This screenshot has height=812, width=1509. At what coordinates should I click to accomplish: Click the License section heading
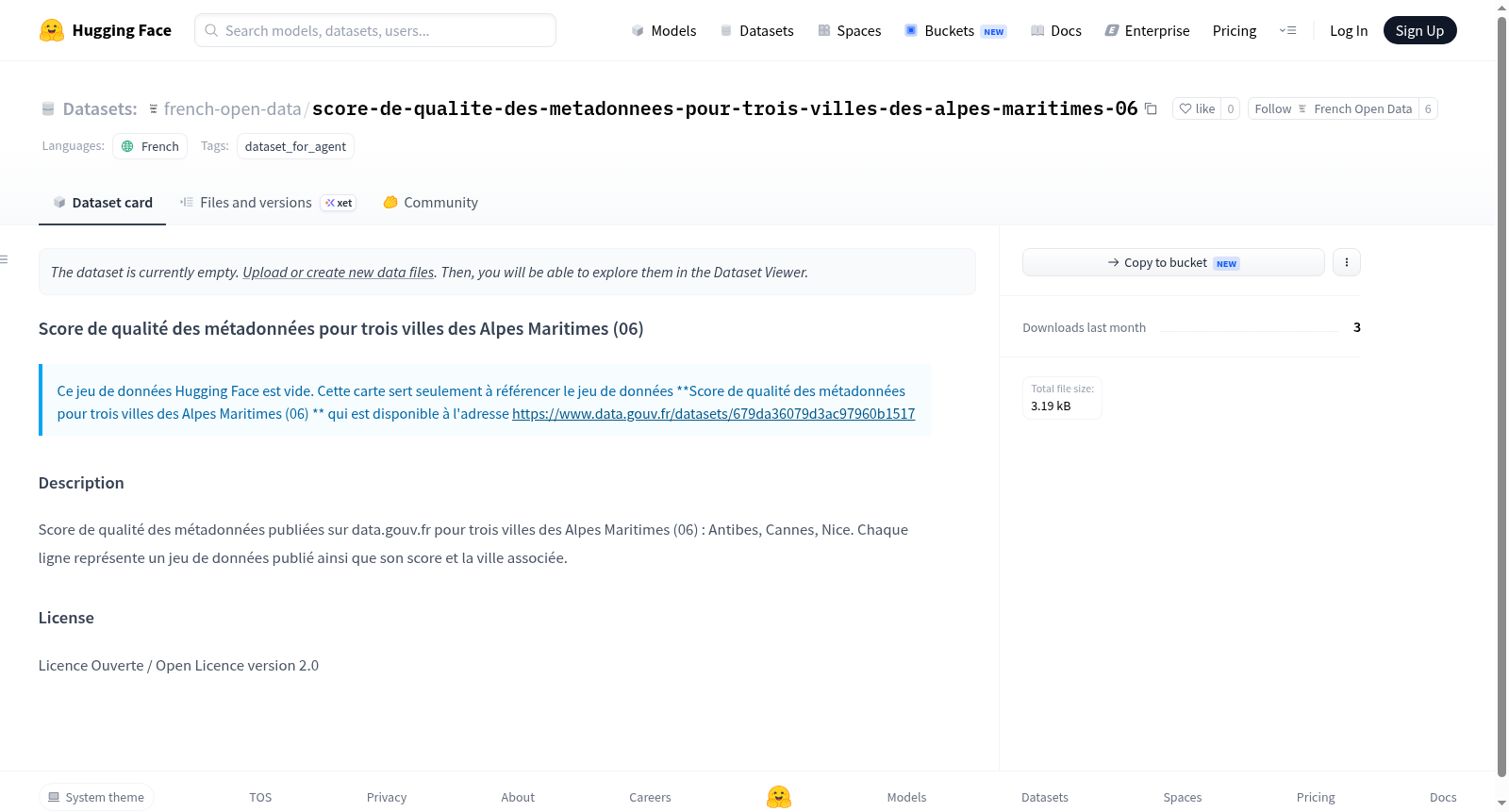point(66,618)
